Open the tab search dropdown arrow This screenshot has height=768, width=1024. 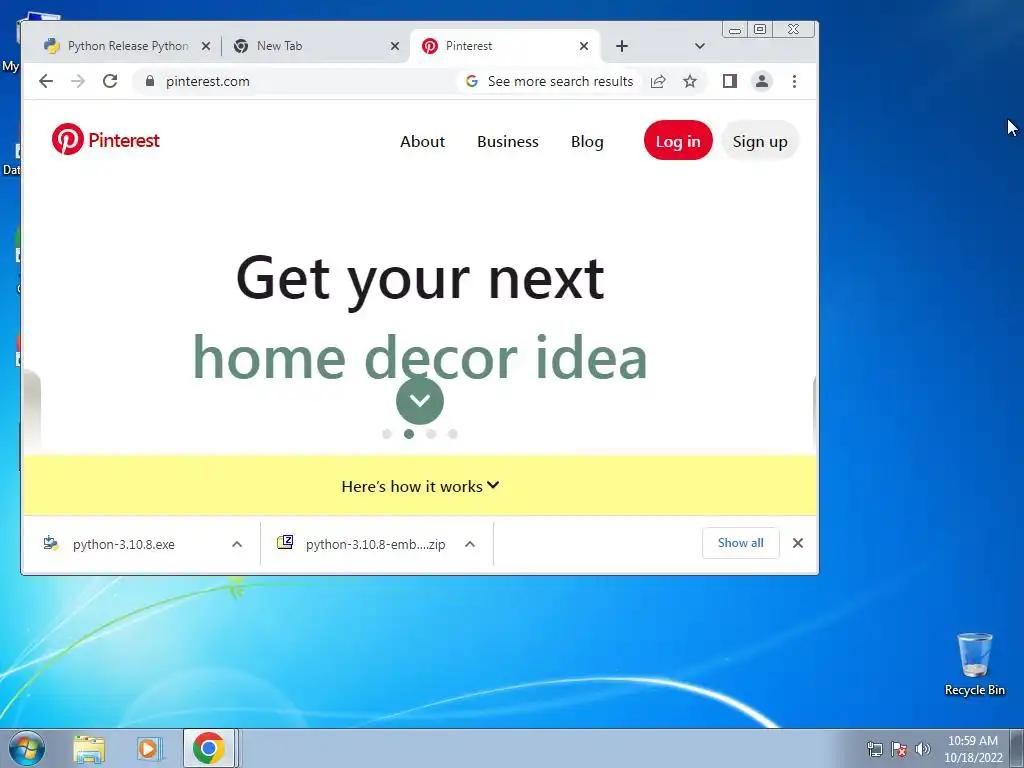tap(699, 46)
